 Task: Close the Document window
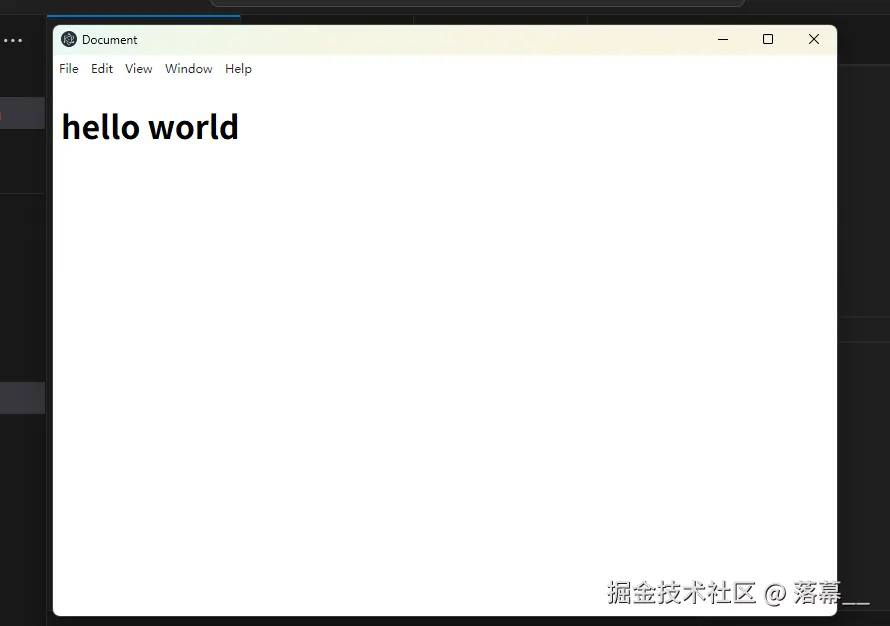point(813,39)
